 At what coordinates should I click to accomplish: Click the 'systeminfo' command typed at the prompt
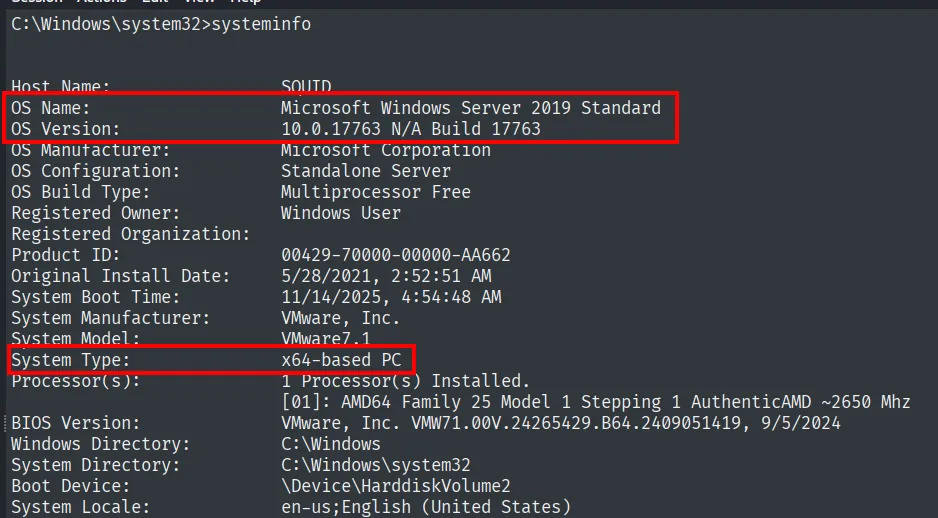(261, 25)
